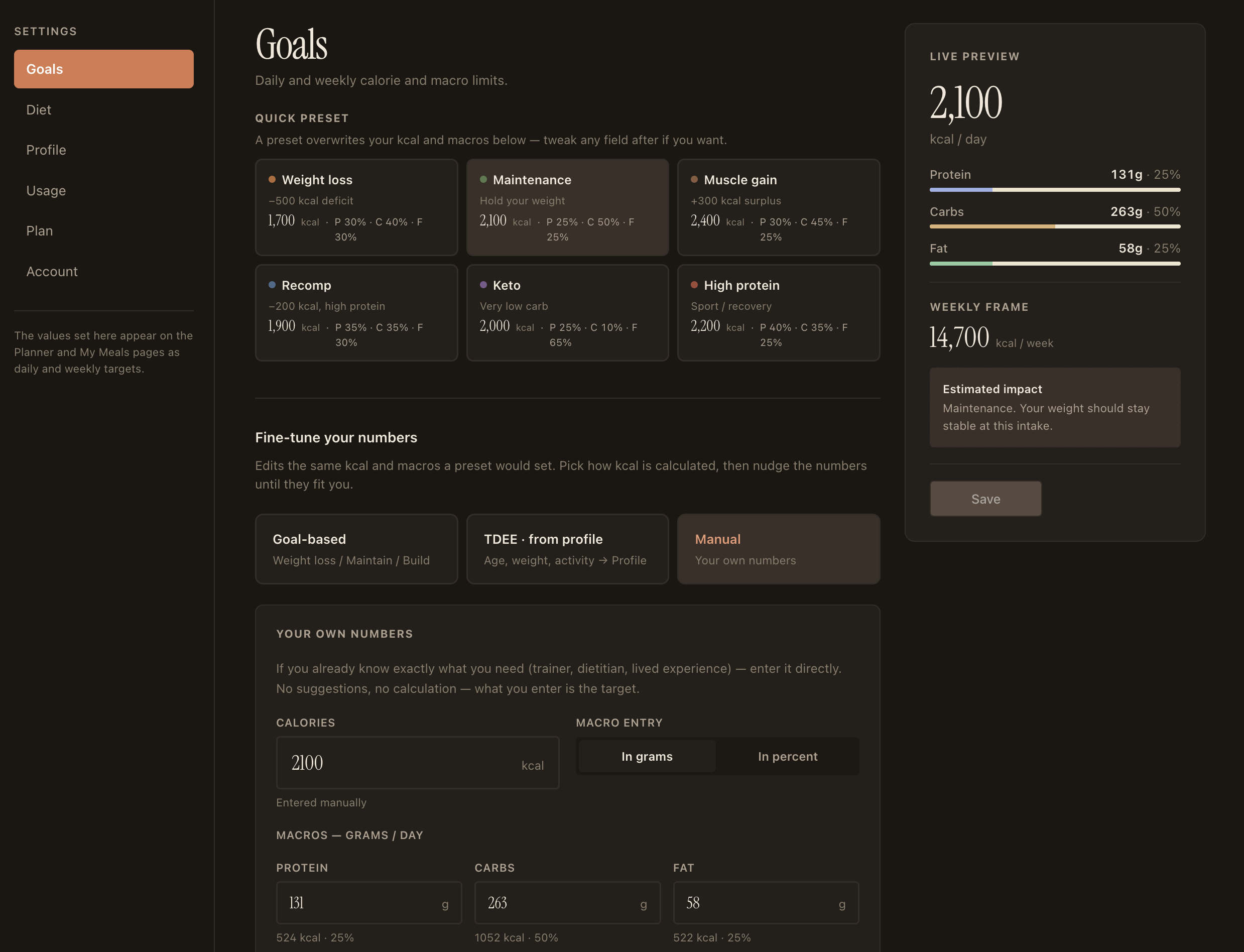Viewport: 1244px width, 952px height.
Task: Click the "Entered manually" caption
Action: point(321,802)
